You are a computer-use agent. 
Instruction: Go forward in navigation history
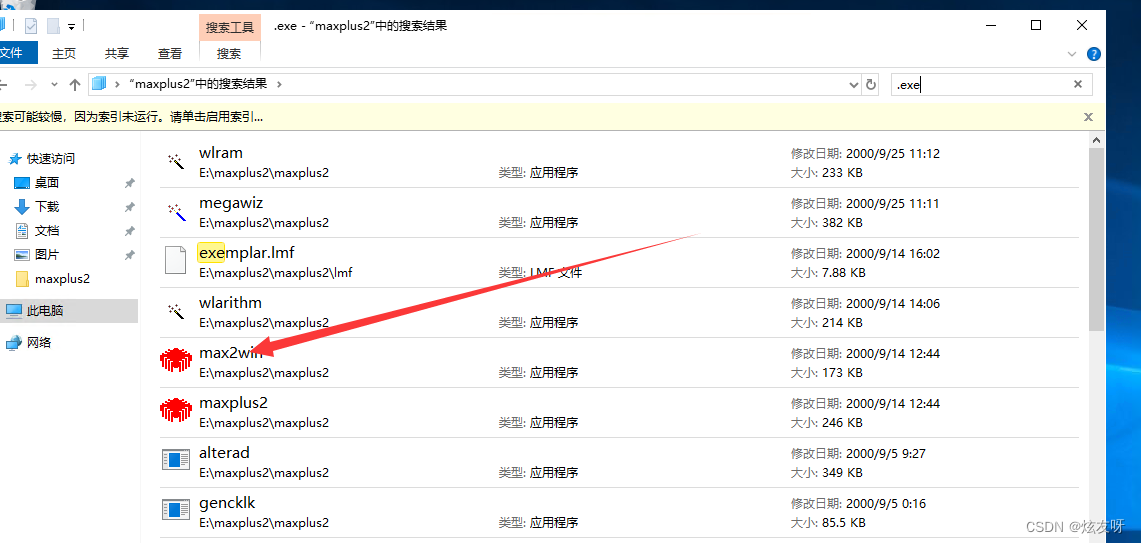click(x=31, y=85)
